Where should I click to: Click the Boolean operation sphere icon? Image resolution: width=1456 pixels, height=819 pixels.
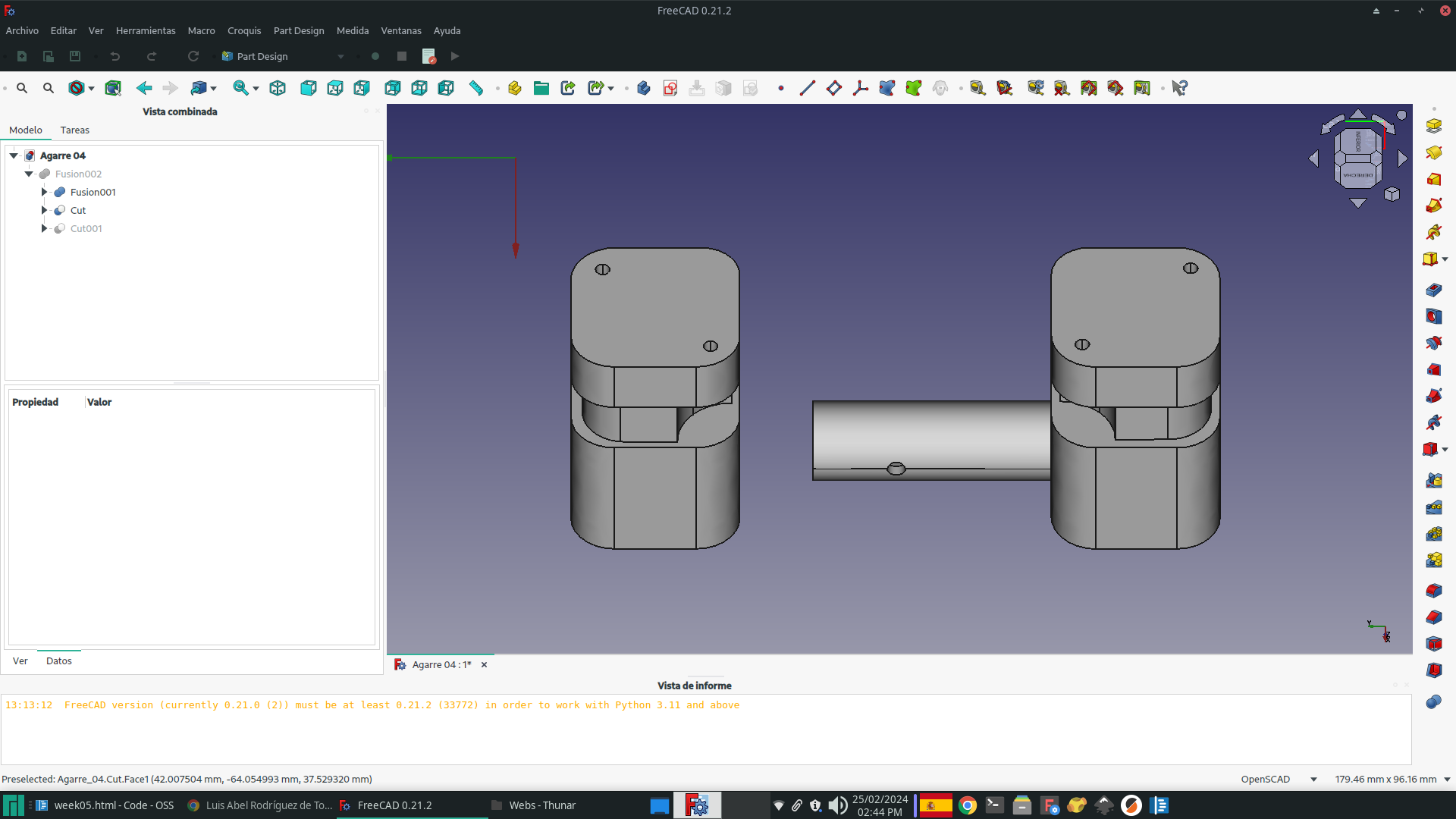[1433, 701]
